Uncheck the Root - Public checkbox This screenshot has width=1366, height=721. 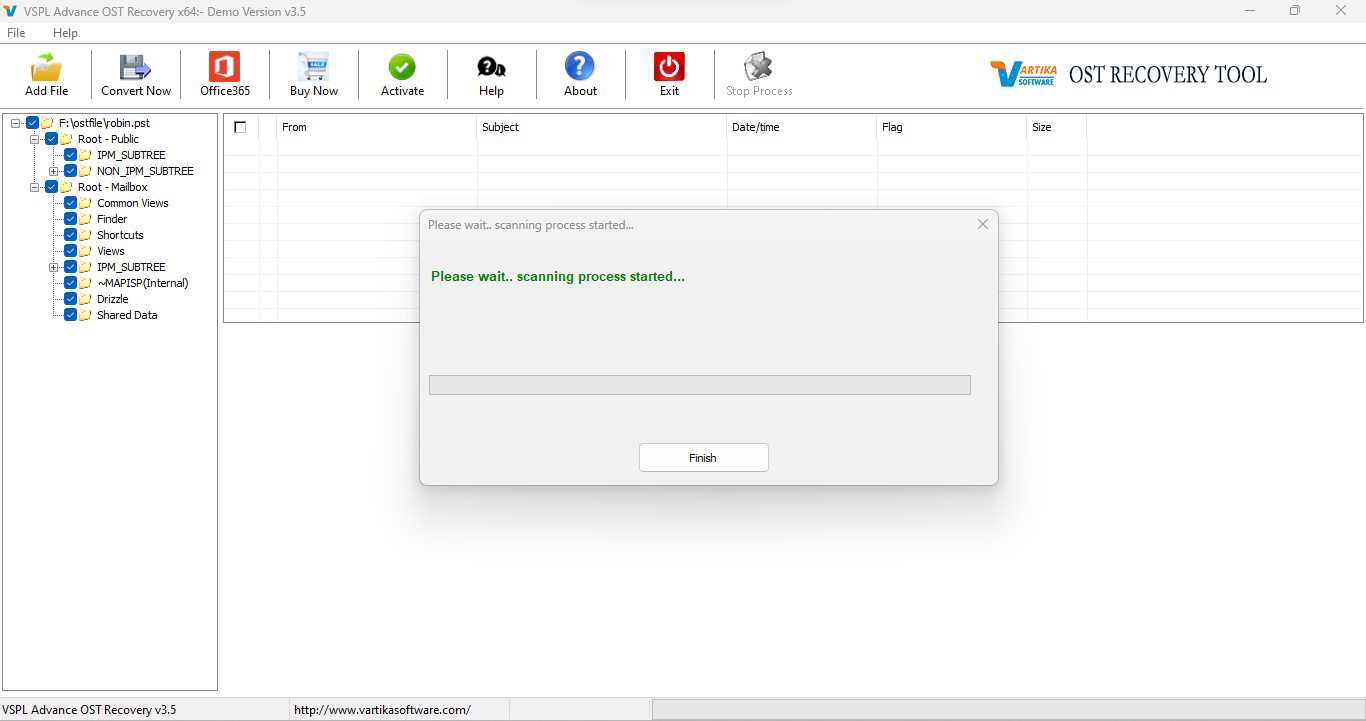(x=51, y=139)
